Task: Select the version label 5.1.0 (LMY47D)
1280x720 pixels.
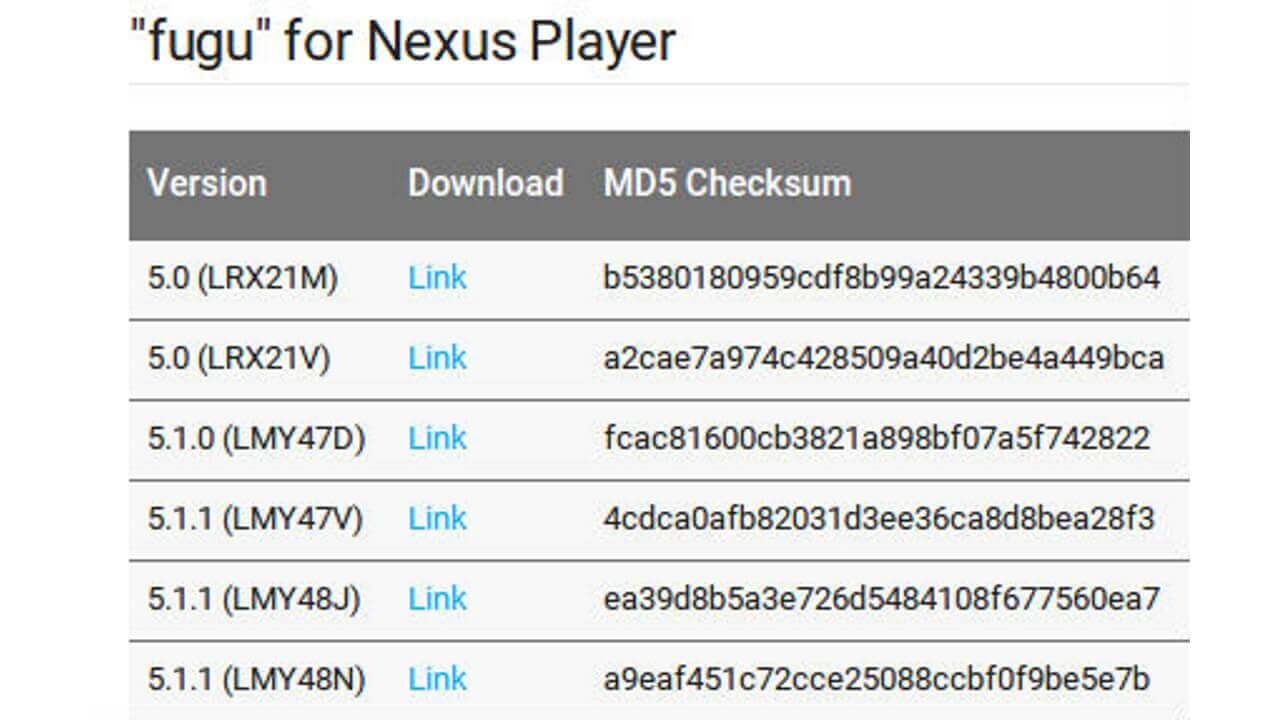Action: [x=235, y=438]
